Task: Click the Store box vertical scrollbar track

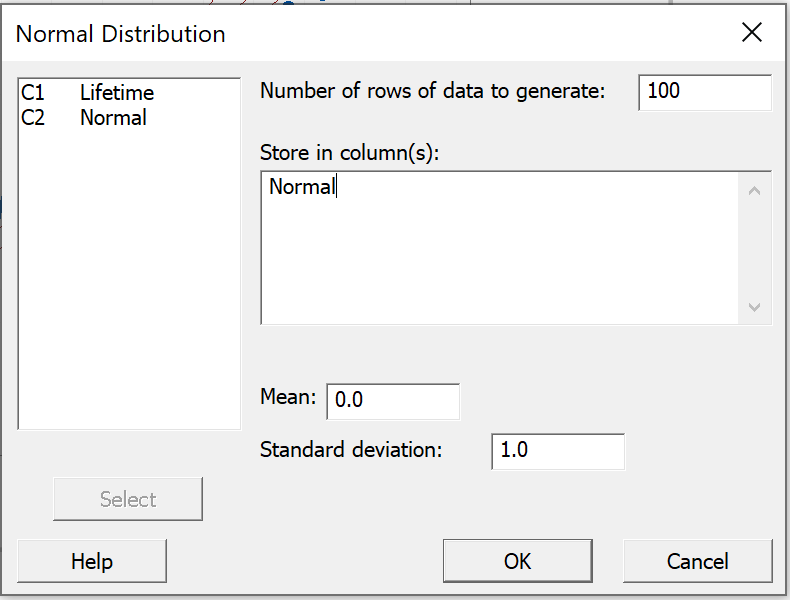Action: click(x=754, y=249)
